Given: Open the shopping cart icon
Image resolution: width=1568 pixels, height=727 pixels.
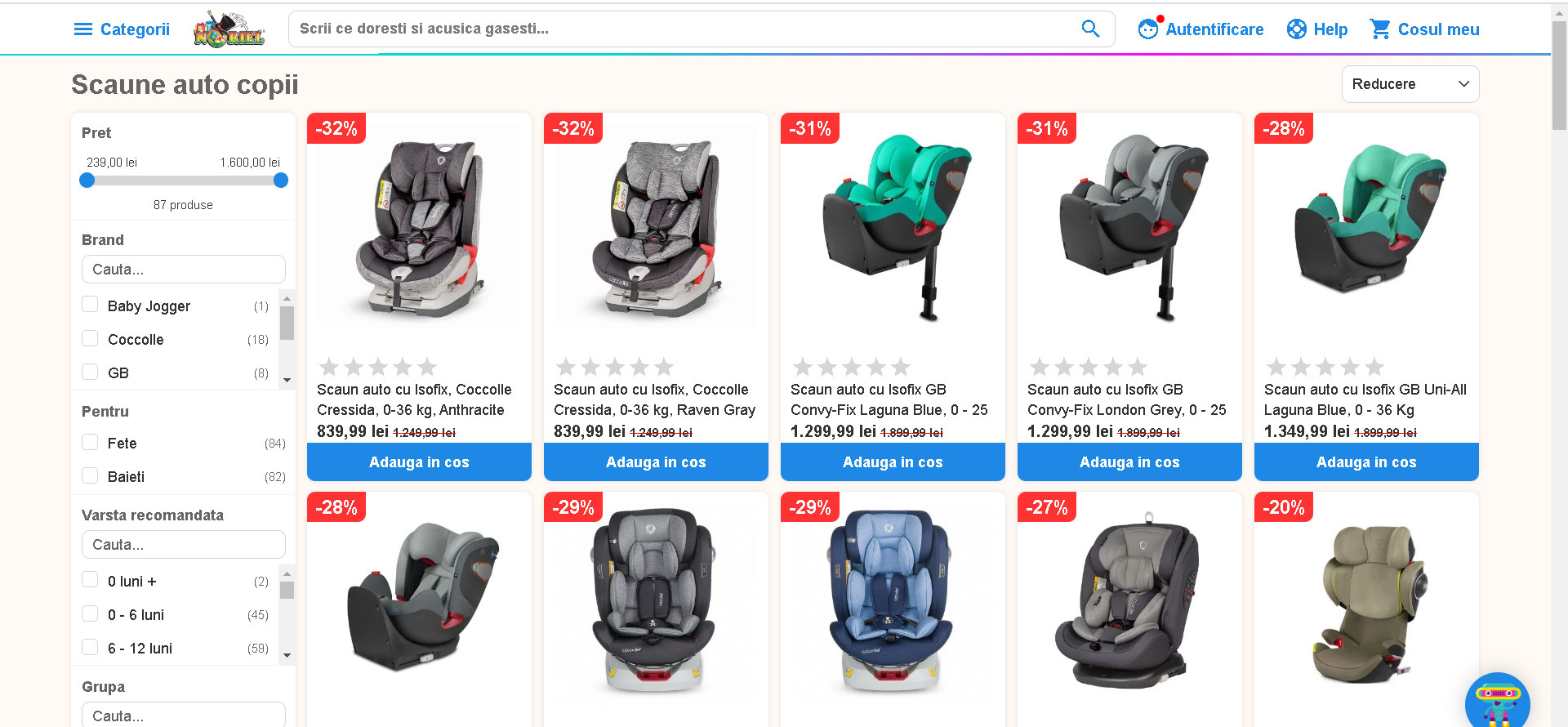Looking at the screenshot, I should tap(1380, 29).
